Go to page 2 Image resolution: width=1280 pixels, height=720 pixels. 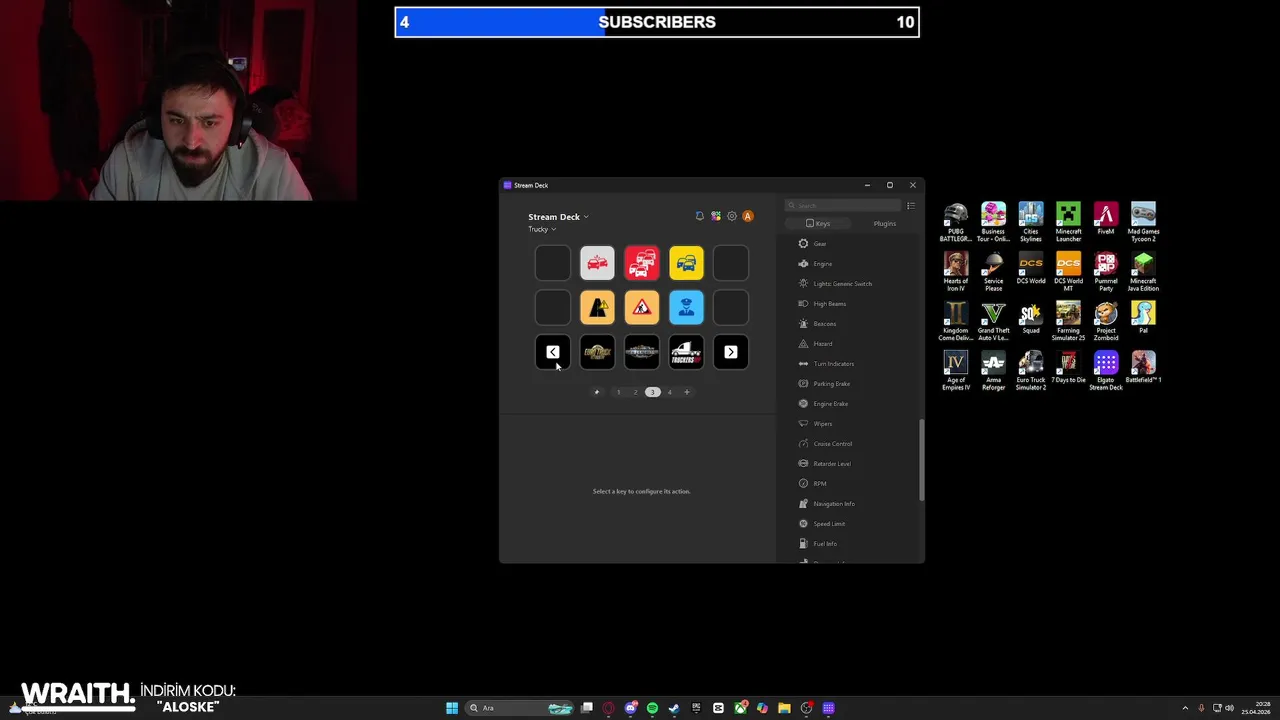[x=635, y=392]
